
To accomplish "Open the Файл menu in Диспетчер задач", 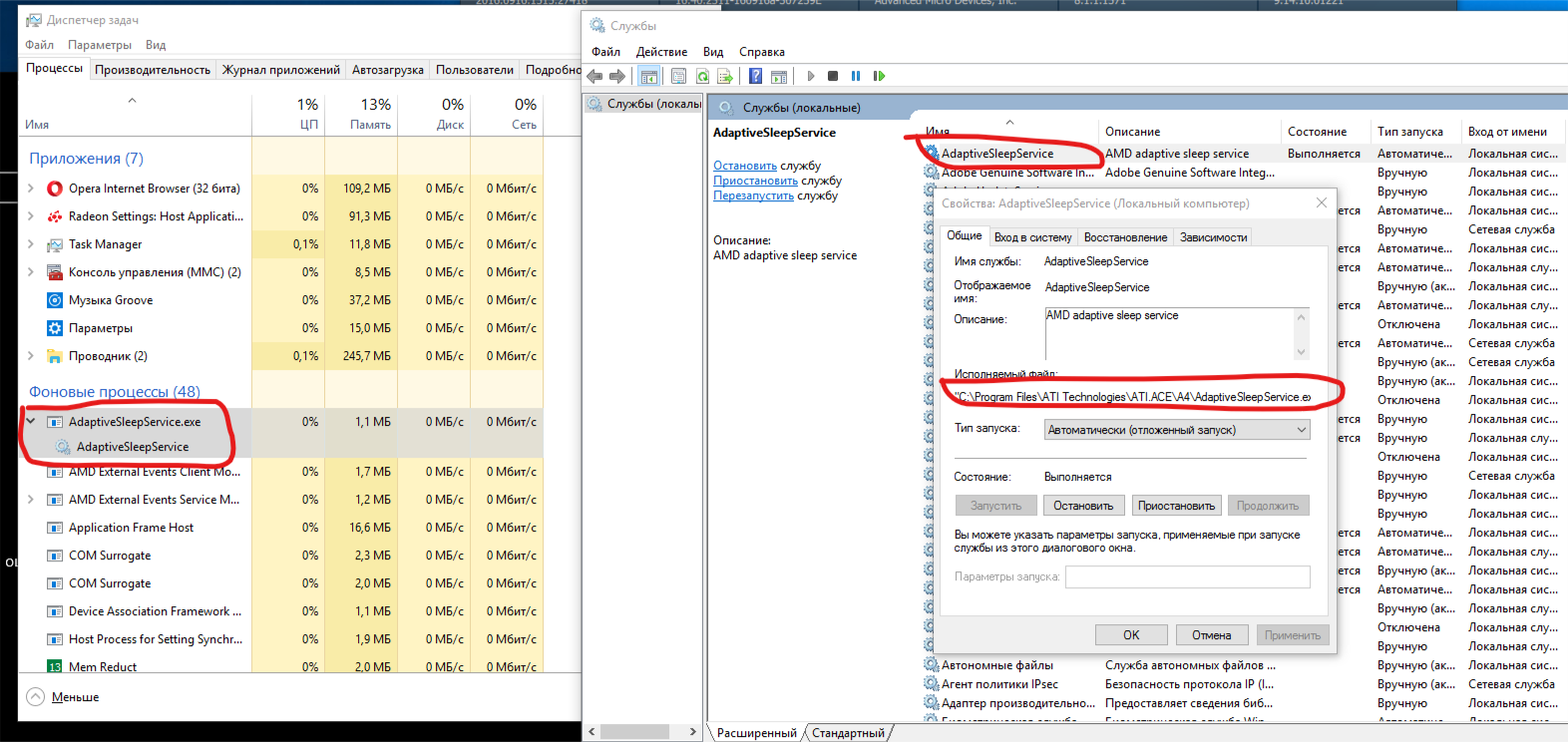I will [x=40, y=45].
